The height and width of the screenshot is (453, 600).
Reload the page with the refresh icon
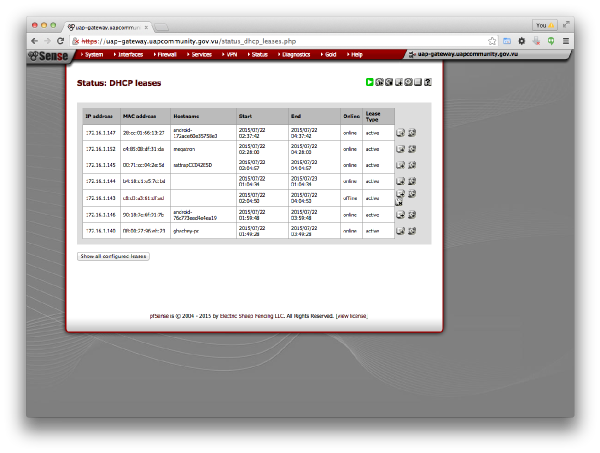pos(60,41)
